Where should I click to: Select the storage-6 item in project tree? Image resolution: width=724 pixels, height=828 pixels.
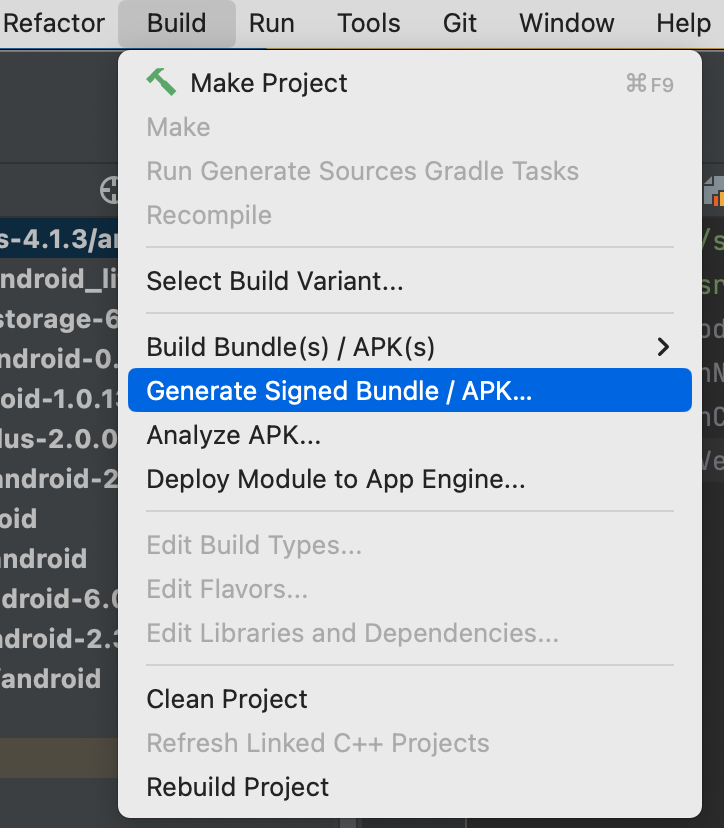pyautogui.click(x=58, y=319)
